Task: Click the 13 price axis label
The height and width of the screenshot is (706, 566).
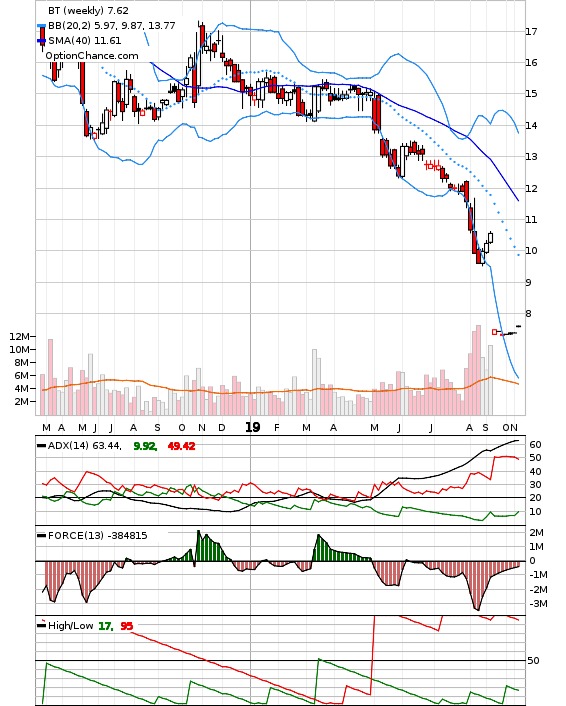Action: tap(531, 157)
